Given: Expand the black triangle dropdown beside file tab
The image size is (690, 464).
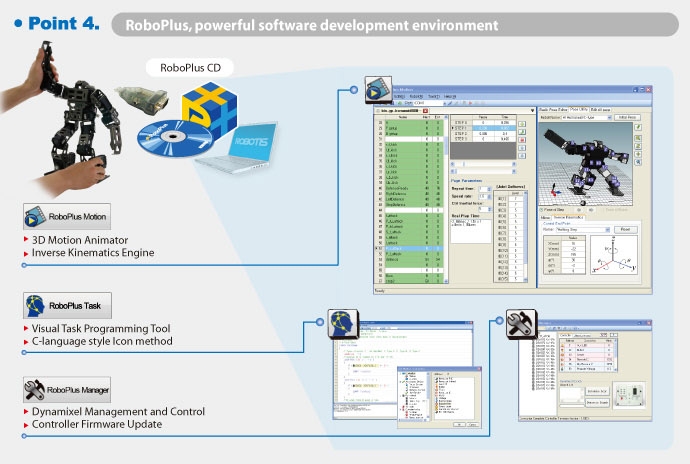Looking at the screenshot, I should [532, 110].
